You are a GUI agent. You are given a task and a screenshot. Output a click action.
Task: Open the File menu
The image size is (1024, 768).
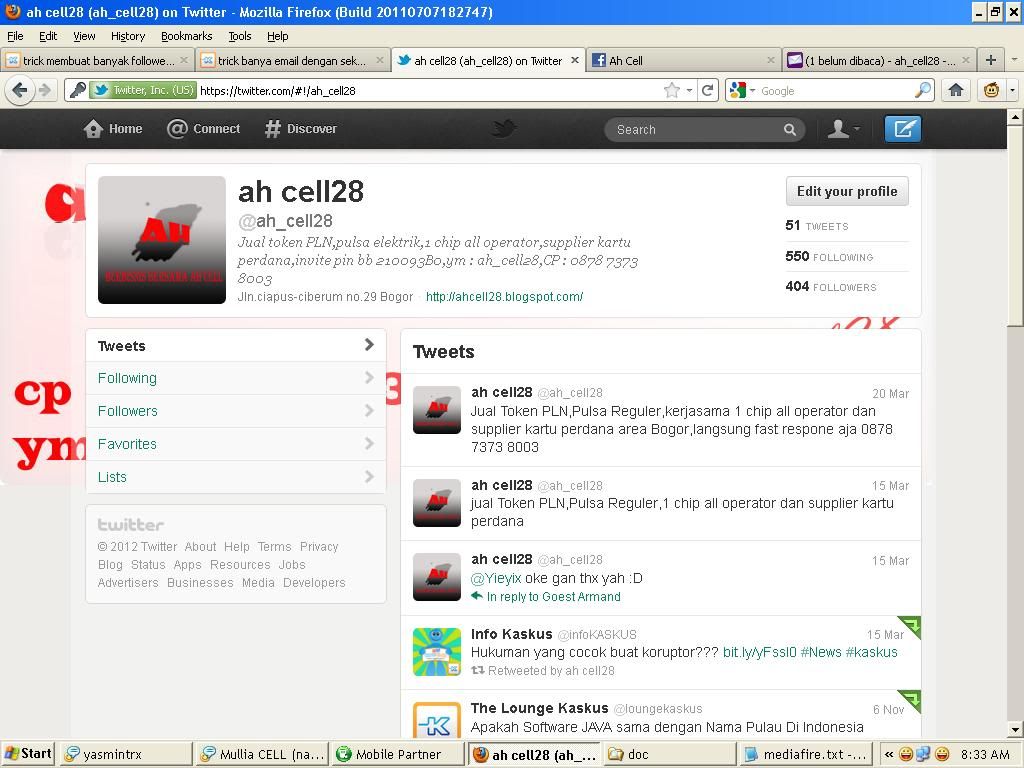(x=15, y=36)
